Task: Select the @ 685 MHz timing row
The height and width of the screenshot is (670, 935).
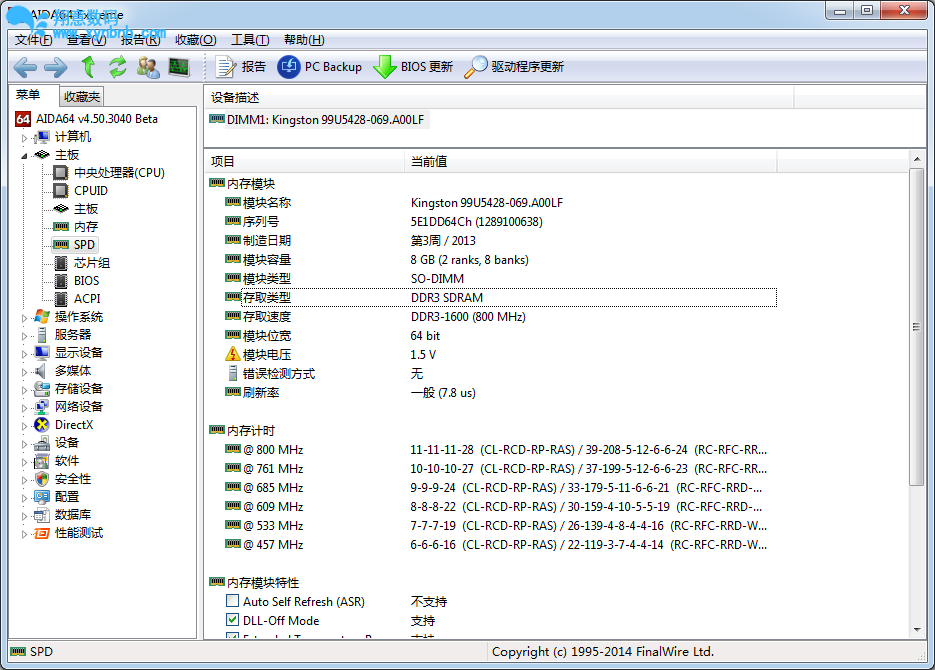Action: tap(494, 488)
